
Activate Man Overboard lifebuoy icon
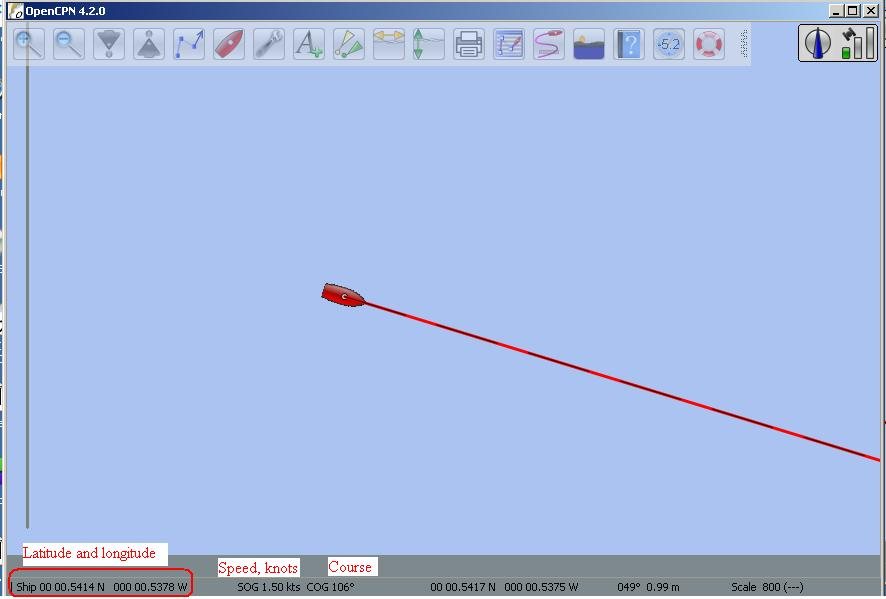(x=709, y=44)
